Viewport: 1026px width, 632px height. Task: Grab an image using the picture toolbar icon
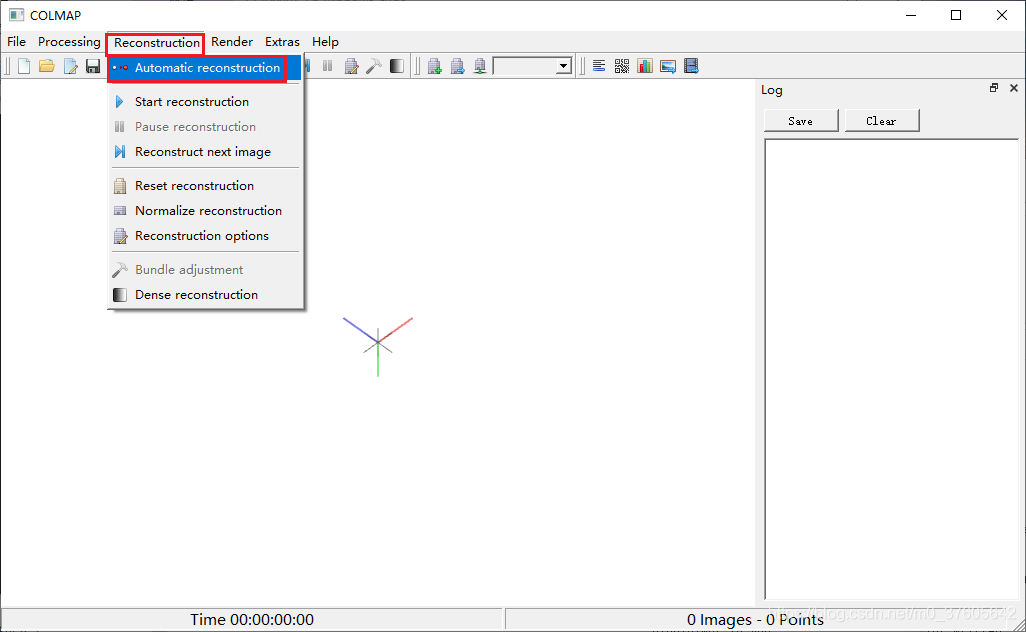tap(667, 66)
